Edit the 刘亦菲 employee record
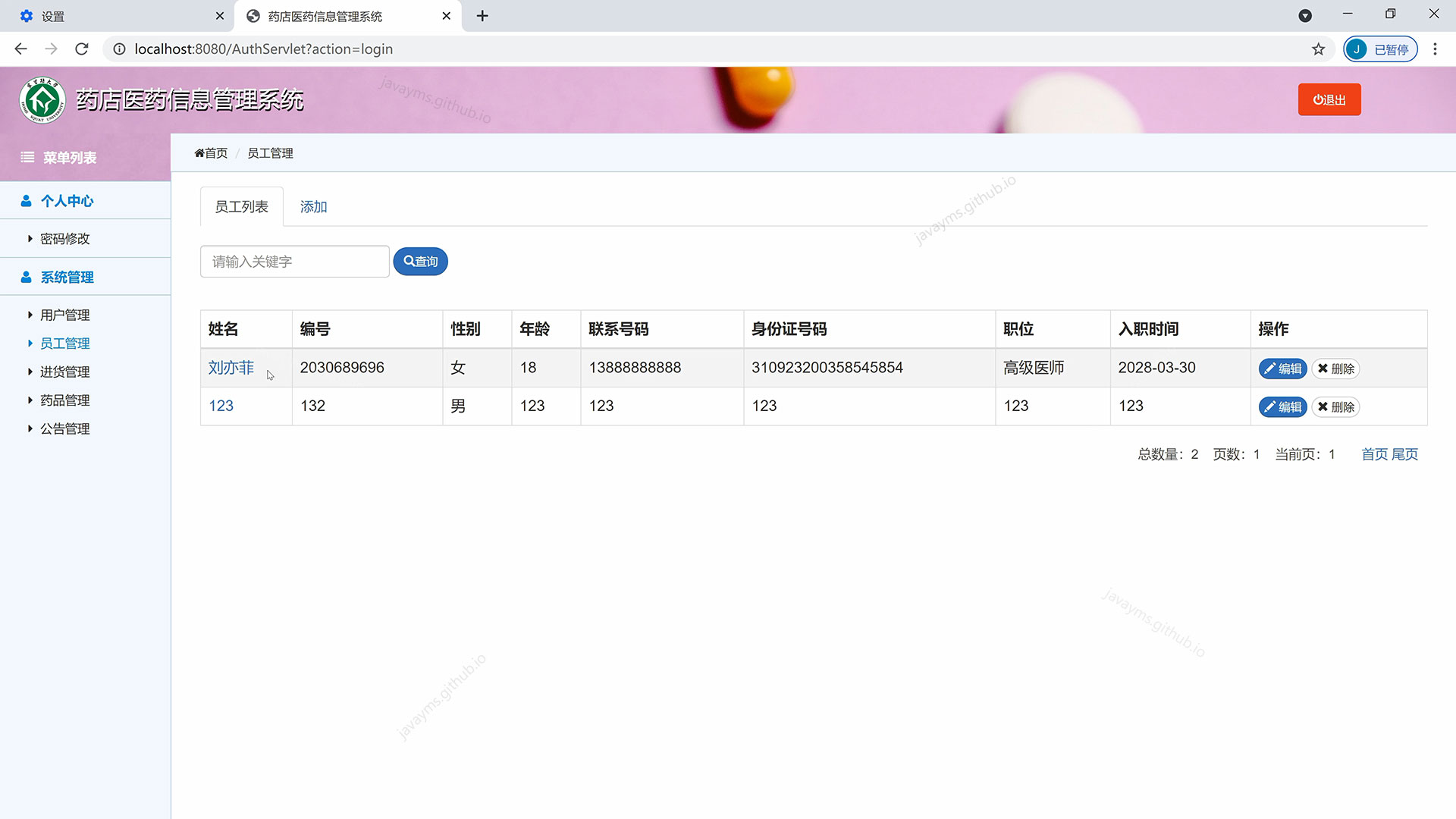 coord(1282,369)
